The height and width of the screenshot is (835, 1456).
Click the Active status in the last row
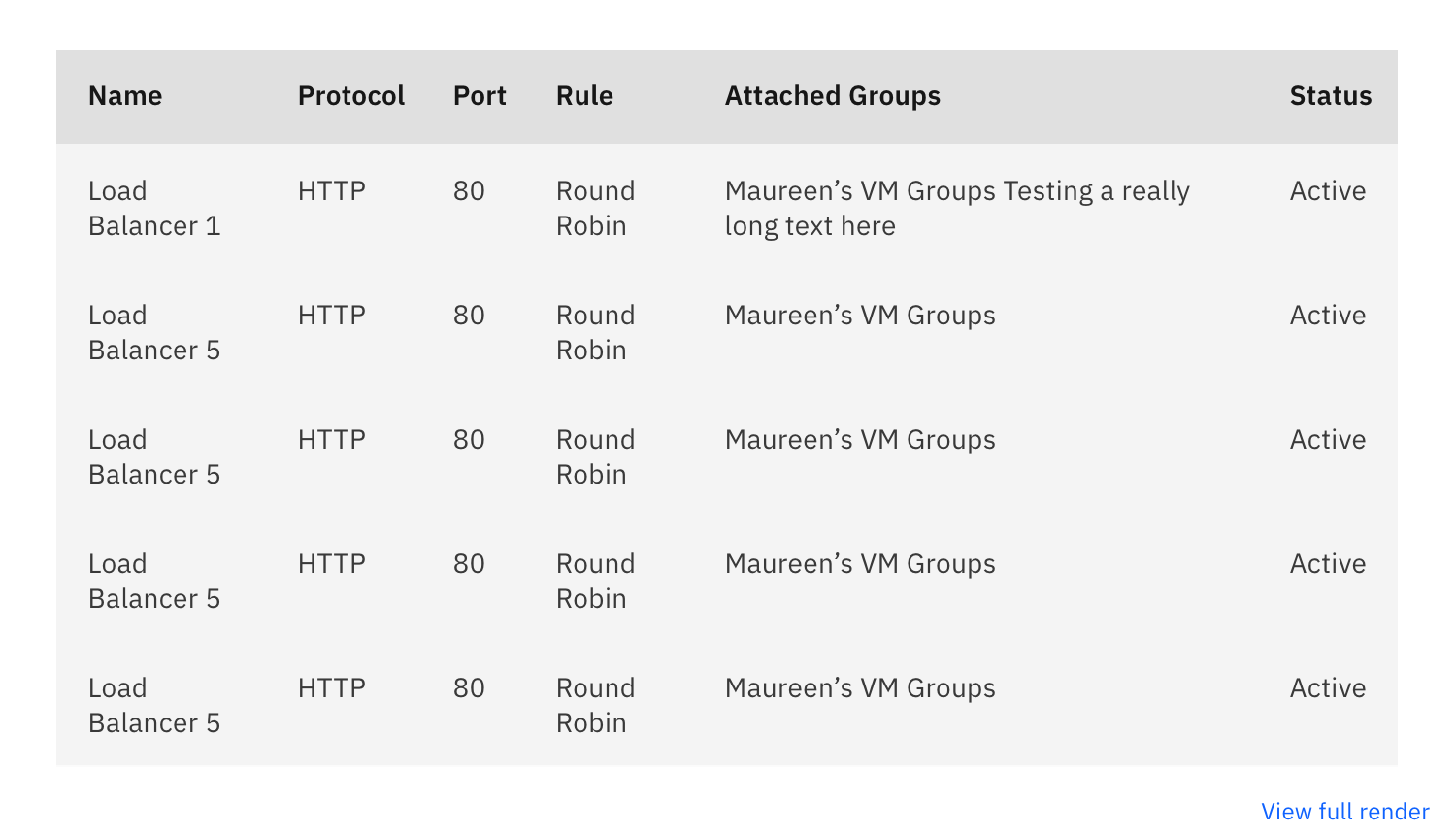coord(1327,687)
